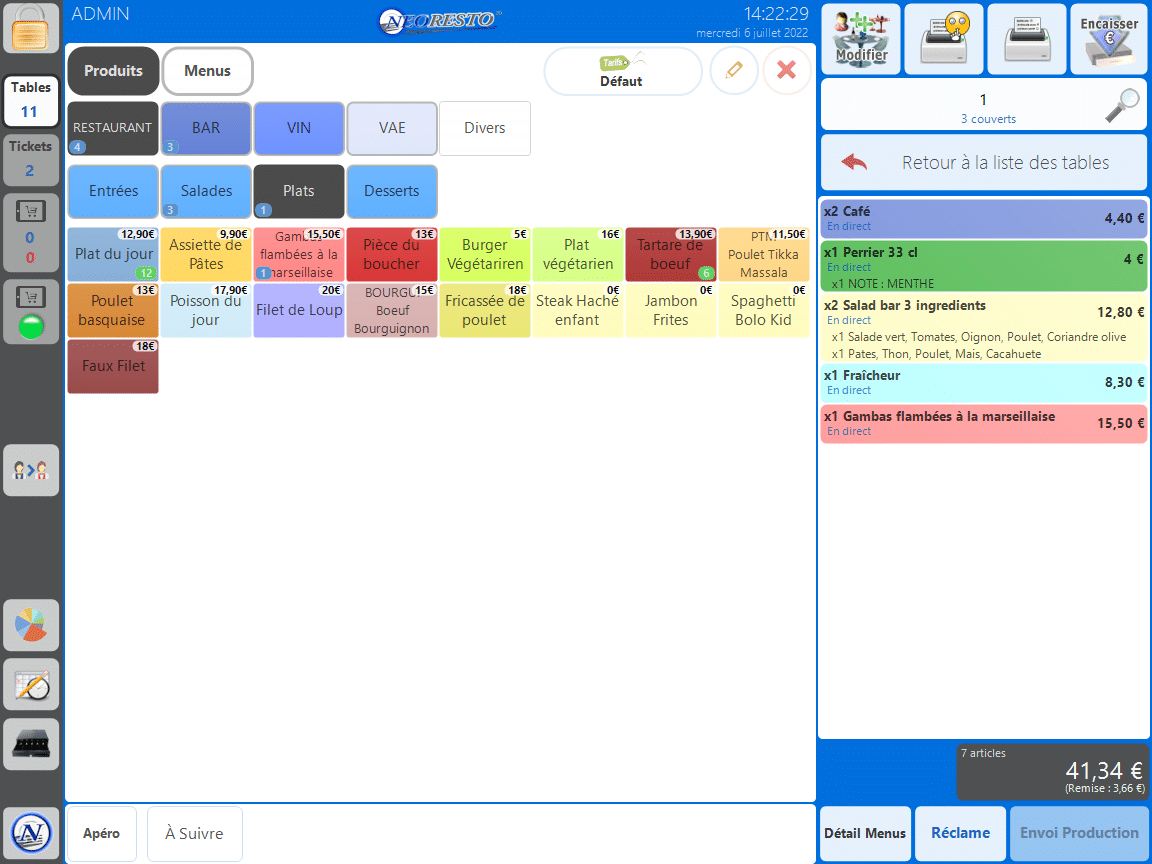1152x864 pixels.
Task: Select the BAR category tab
Action: coord(206,128)
